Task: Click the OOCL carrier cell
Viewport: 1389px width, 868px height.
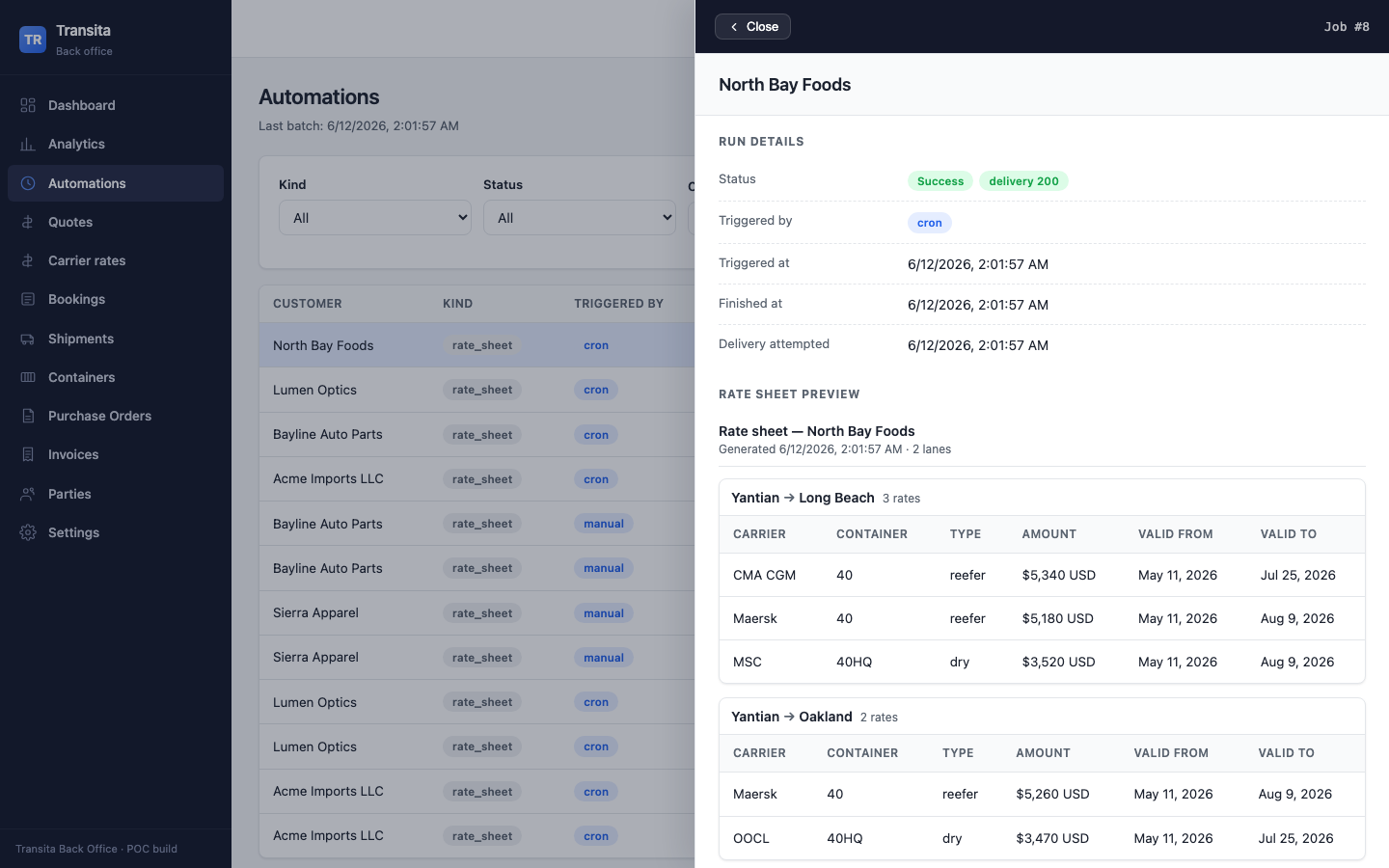Action: pos(751,838)
